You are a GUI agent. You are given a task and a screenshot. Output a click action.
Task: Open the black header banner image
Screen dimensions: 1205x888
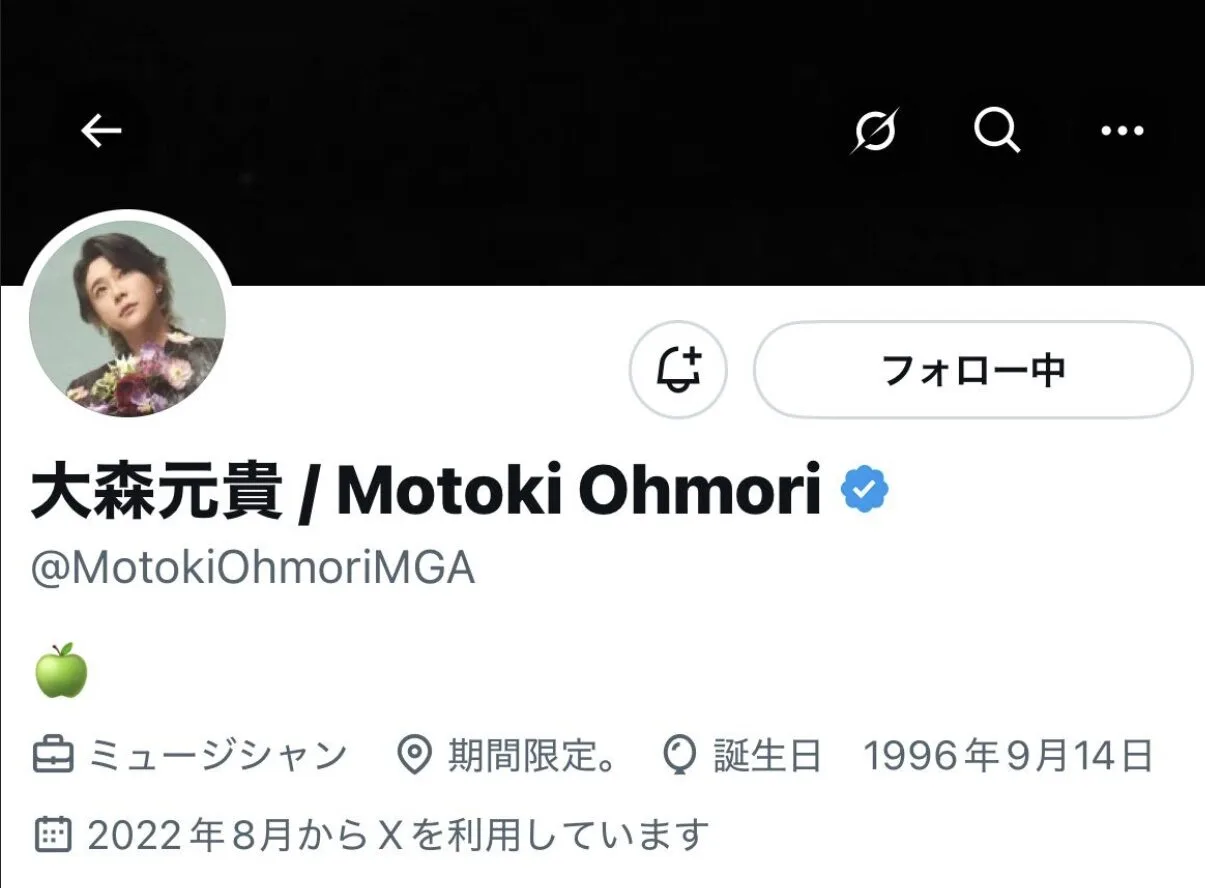[x=602, y=143]
